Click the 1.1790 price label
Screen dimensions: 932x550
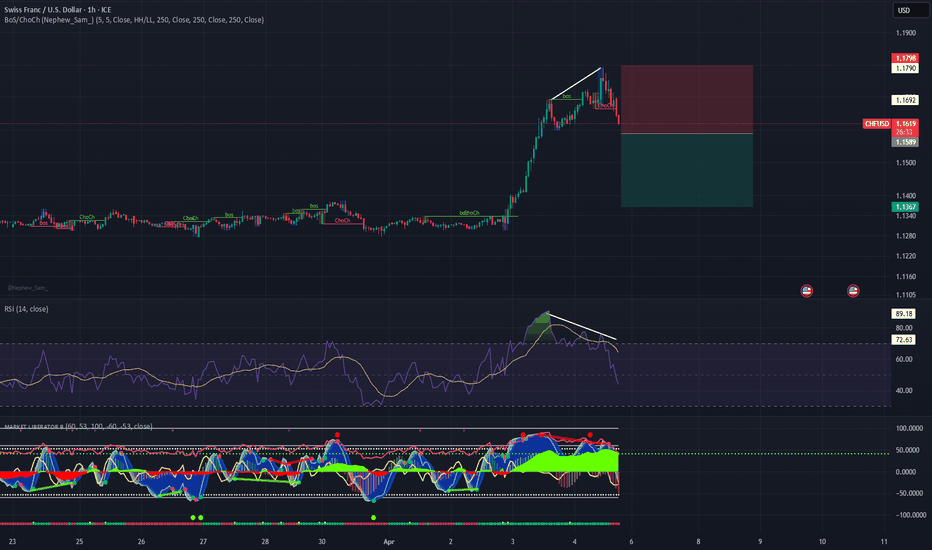tap(905, 68)
